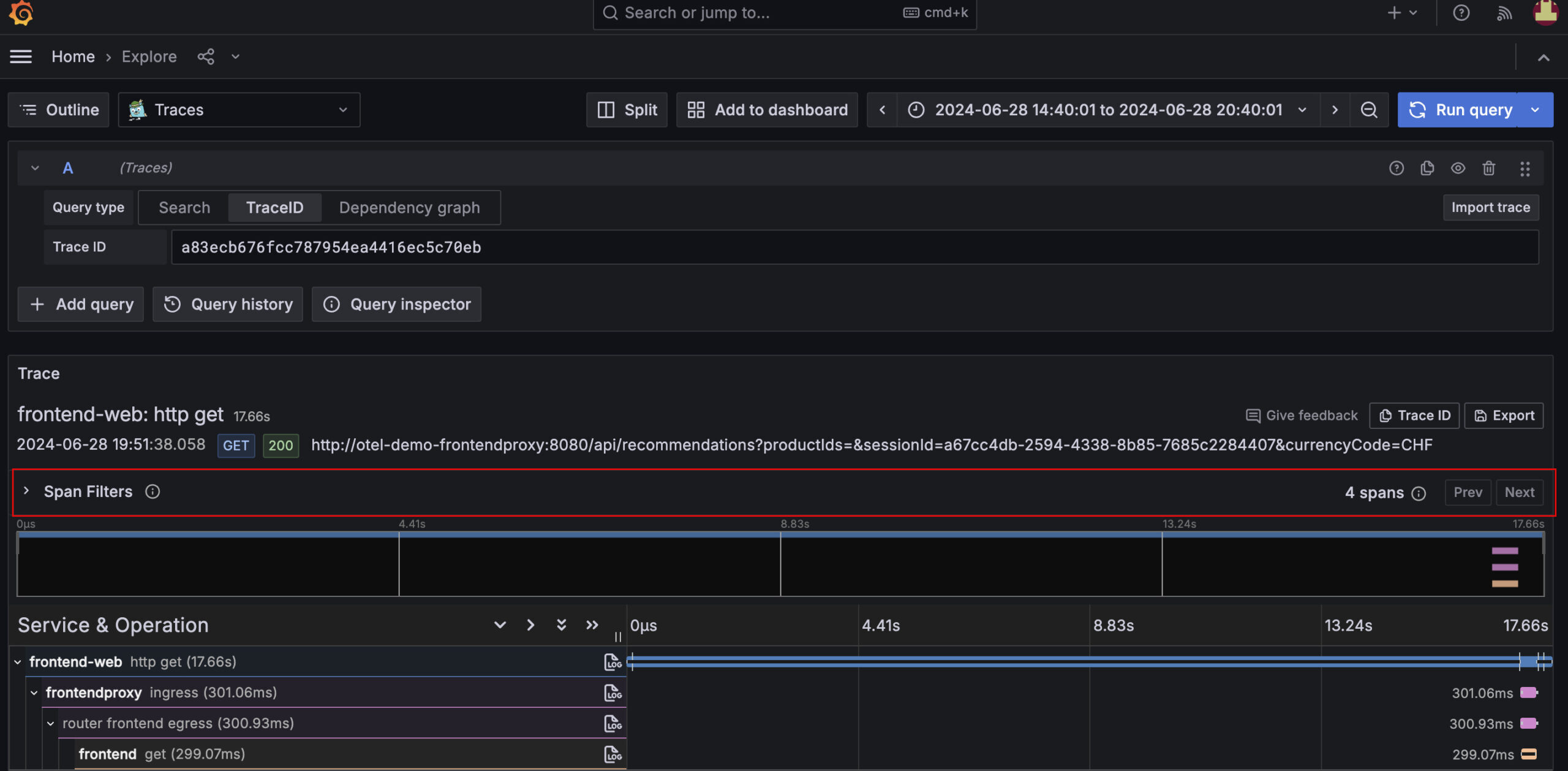
Task: Open the help question mark icon in top bar
Action: [x=1461, y=12]
